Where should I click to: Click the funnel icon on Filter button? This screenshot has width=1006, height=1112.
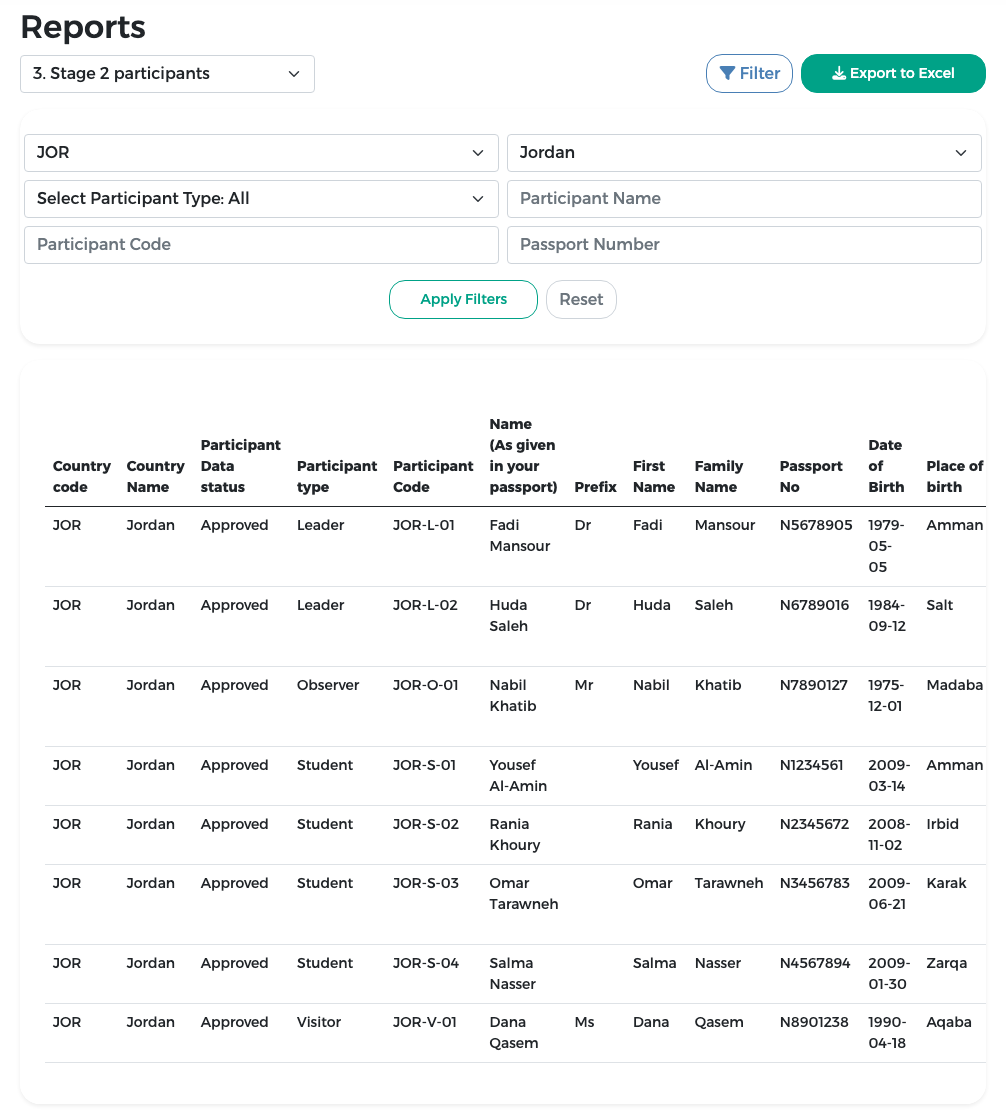[727, 73]
